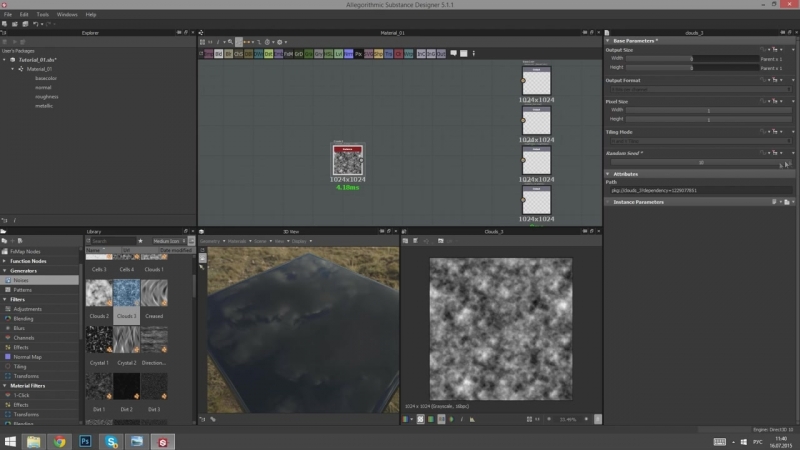This screenshot has height=450, width=800.
Task: Collapse the Material Filters category
Action: [5, 386]
